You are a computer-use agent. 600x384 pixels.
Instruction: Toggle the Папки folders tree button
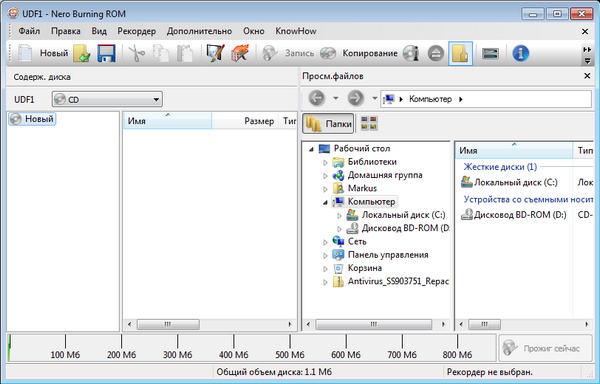(x=328, y=124)
